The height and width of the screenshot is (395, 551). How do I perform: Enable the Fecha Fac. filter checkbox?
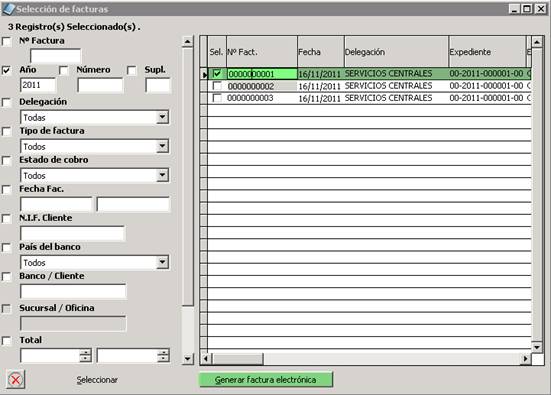click(x=6, y=190)
